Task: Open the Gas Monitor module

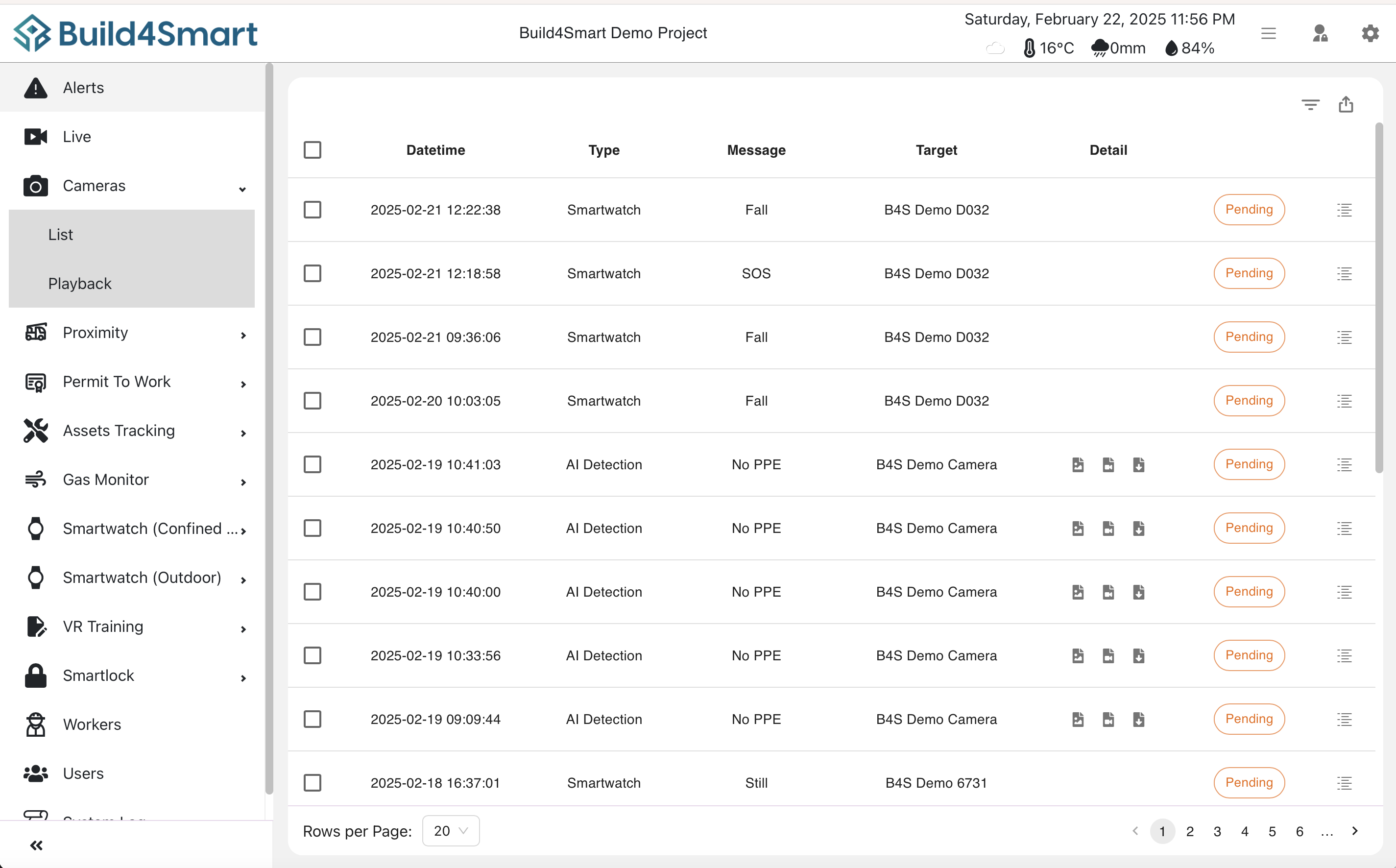Action: click(x=106, y=480)
